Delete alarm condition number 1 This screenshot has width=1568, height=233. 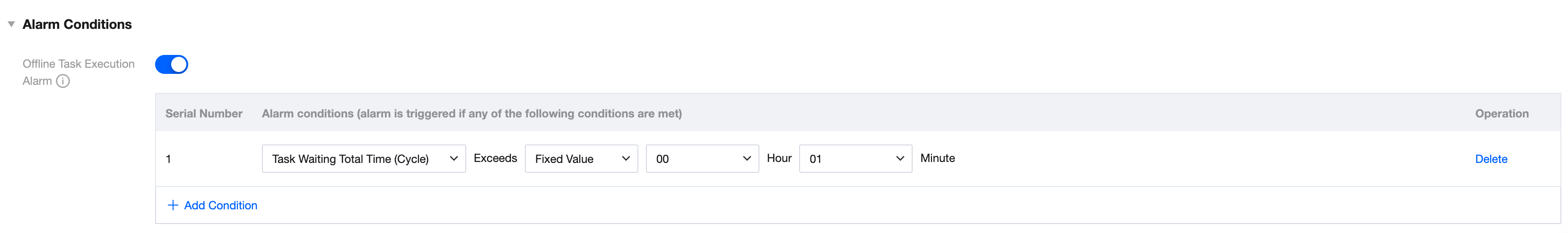pyautogui.click(x=1491, y=159)
